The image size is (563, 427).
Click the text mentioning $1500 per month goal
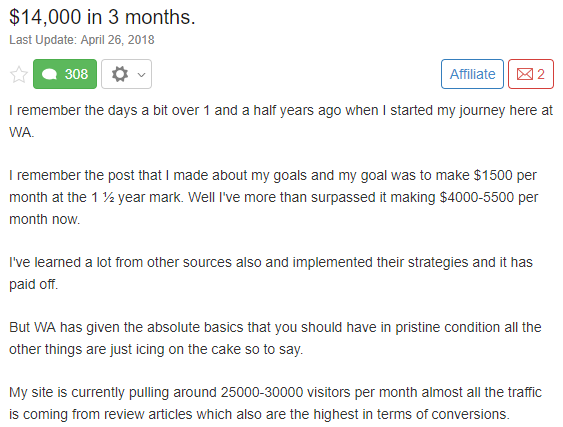tap(273, 175)
